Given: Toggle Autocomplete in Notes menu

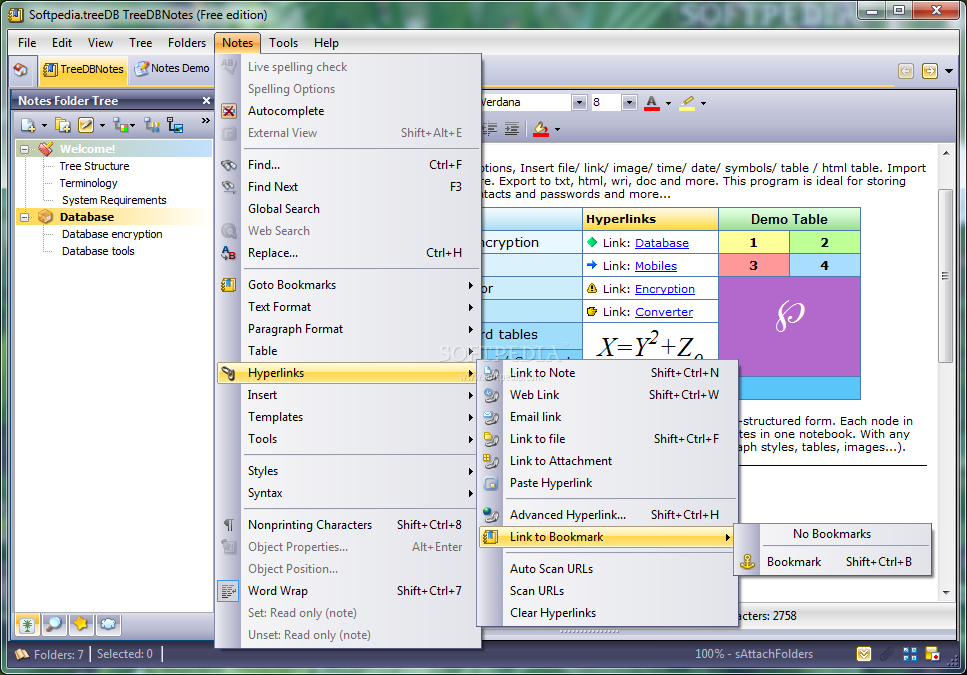Looking at the screenshot, I should coord(348,111).
